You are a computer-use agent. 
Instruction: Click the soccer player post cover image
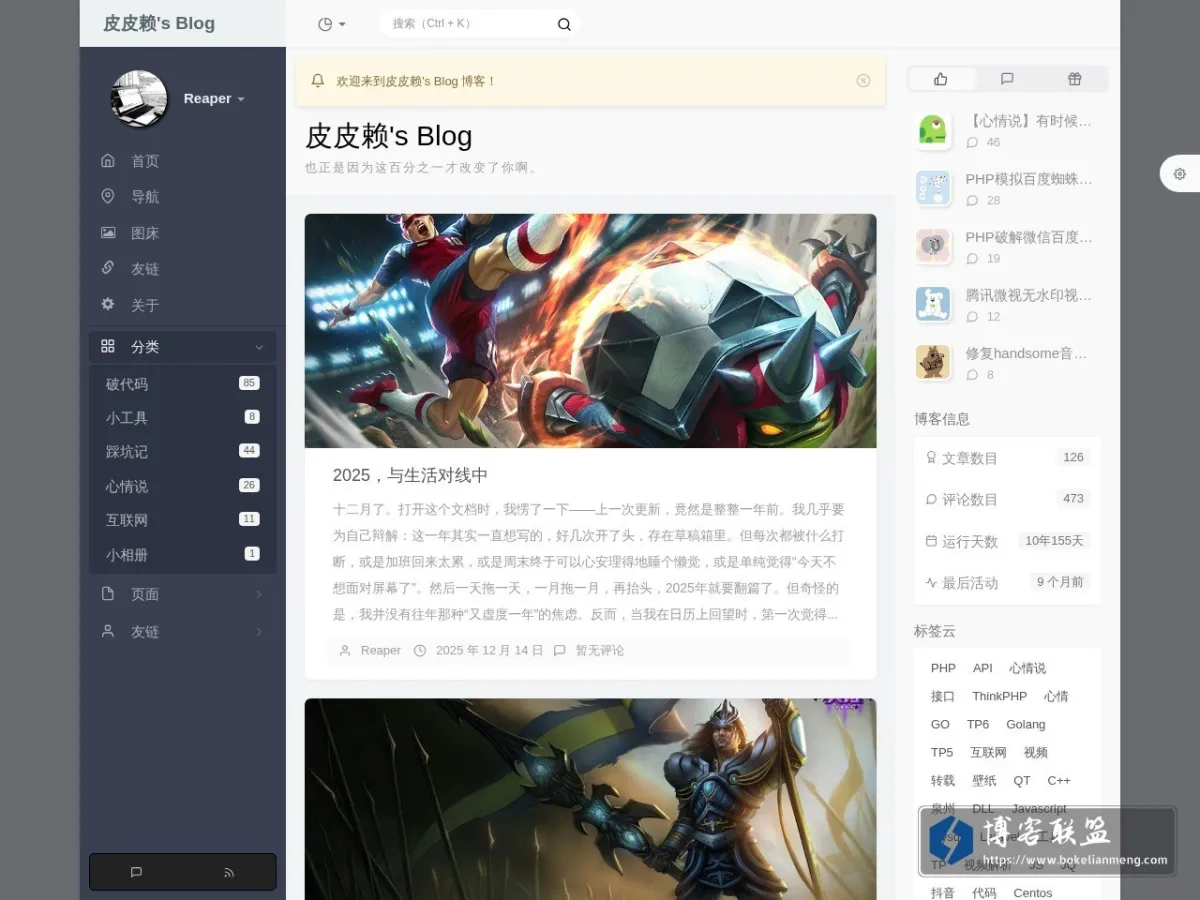(590, 331)
